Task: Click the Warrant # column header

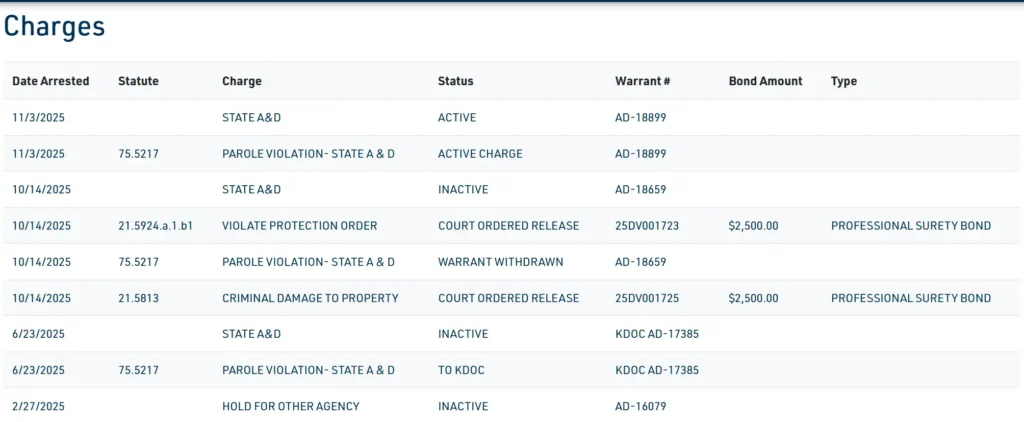Action: [642, 81]
